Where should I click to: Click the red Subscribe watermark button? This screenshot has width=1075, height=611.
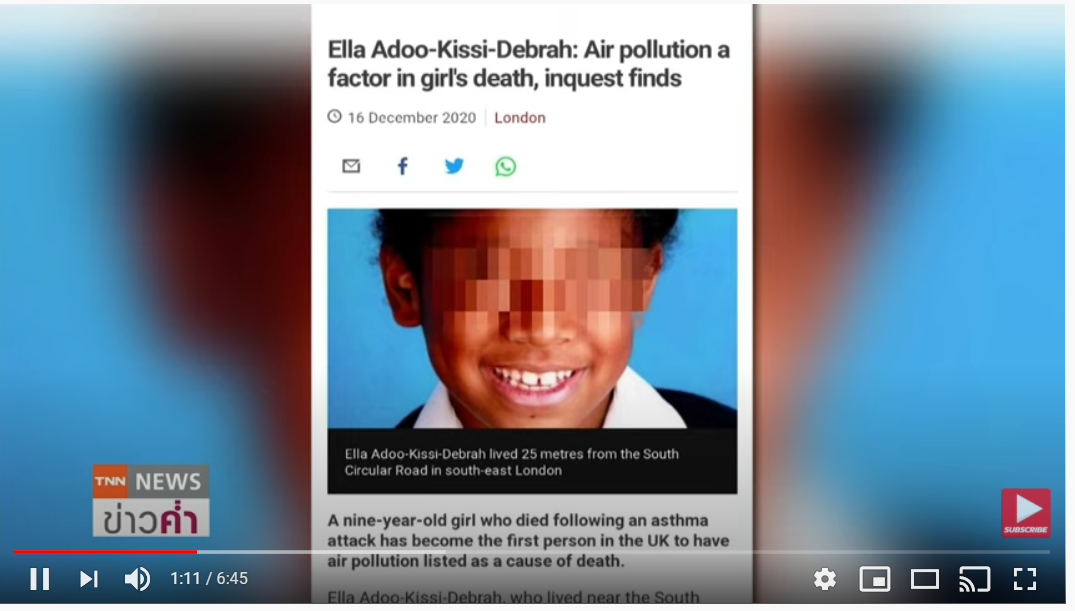pos(1026,512)
